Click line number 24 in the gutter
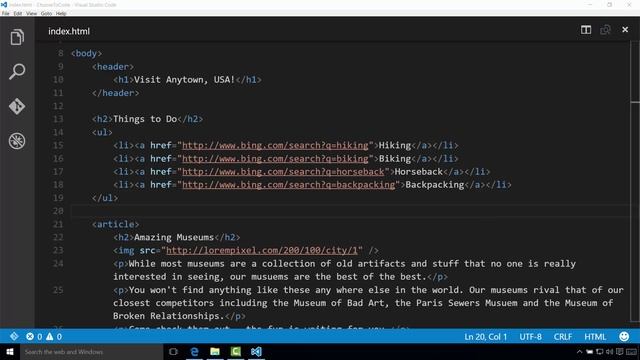 [58, 264]
